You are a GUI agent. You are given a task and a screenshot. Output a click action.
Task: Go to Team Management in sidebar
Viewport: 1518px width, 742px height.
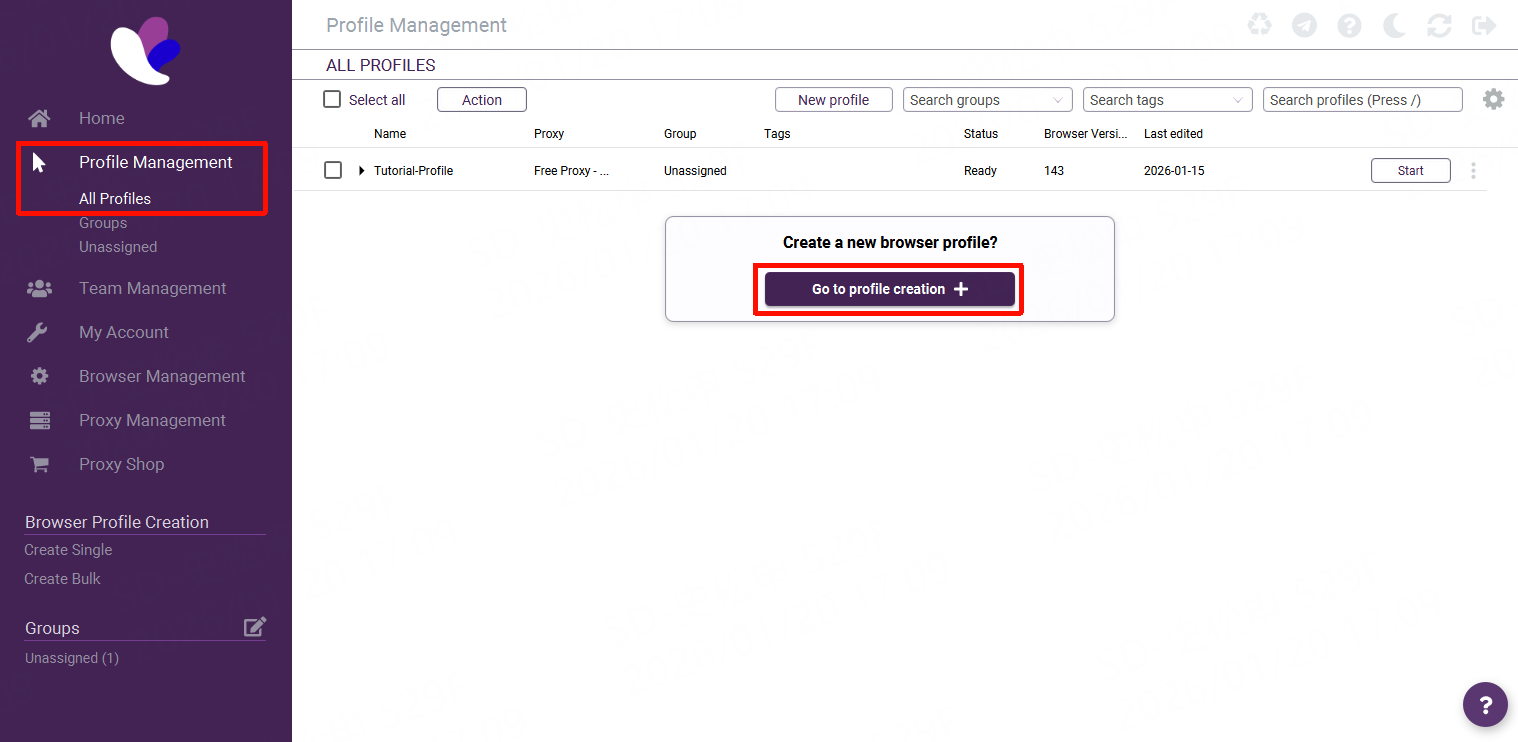point(152,288)
